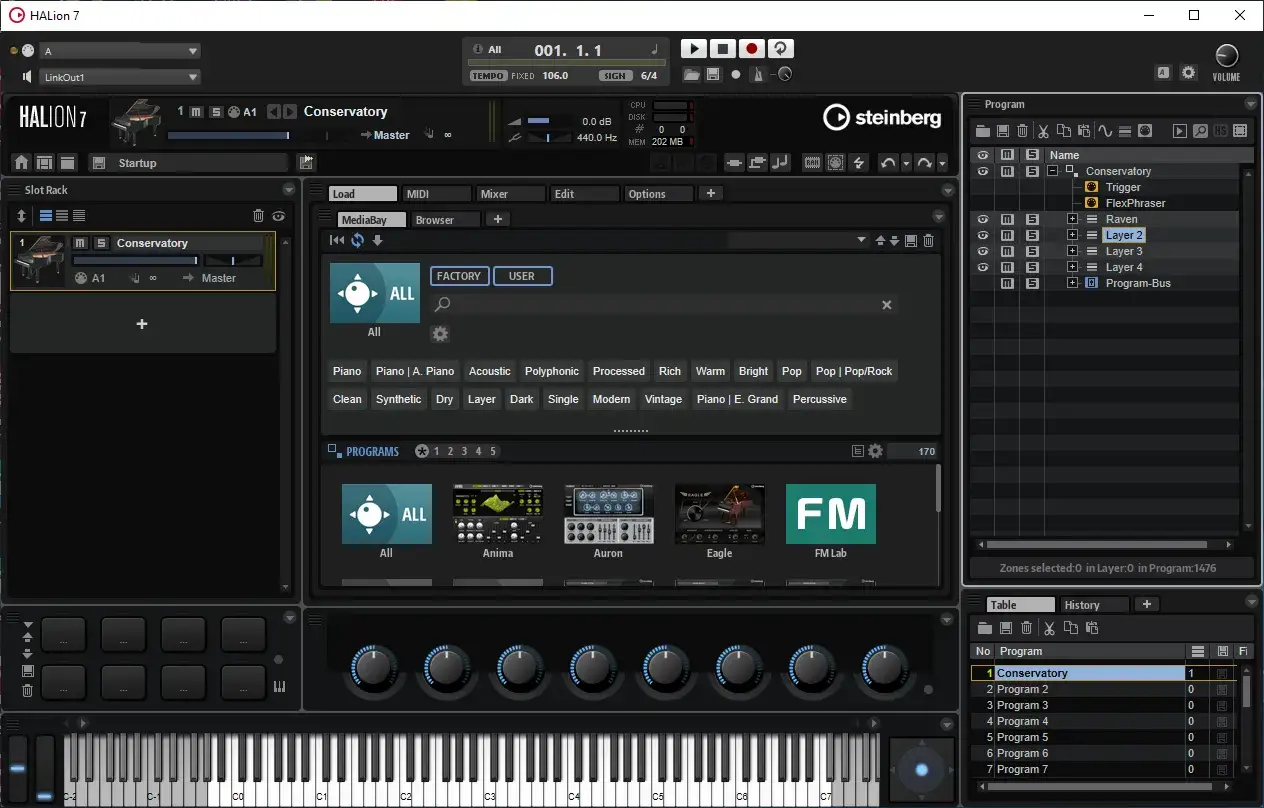Viewport: 1264px width, 808px height.
Task: Click the Stop transport button
Action: pyautogui.click(x=722, y=48)
